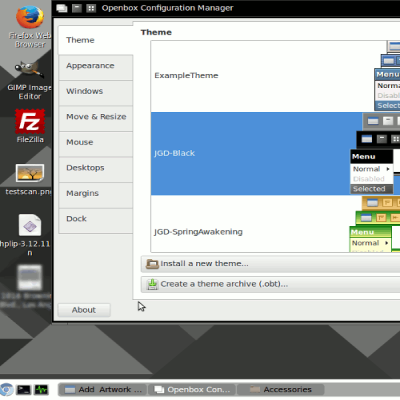This screenshot has height=400, width=400.
Task: Switch to Openbox Con... taskbar window
Action: pyautogui.click(x=192, y=389)
